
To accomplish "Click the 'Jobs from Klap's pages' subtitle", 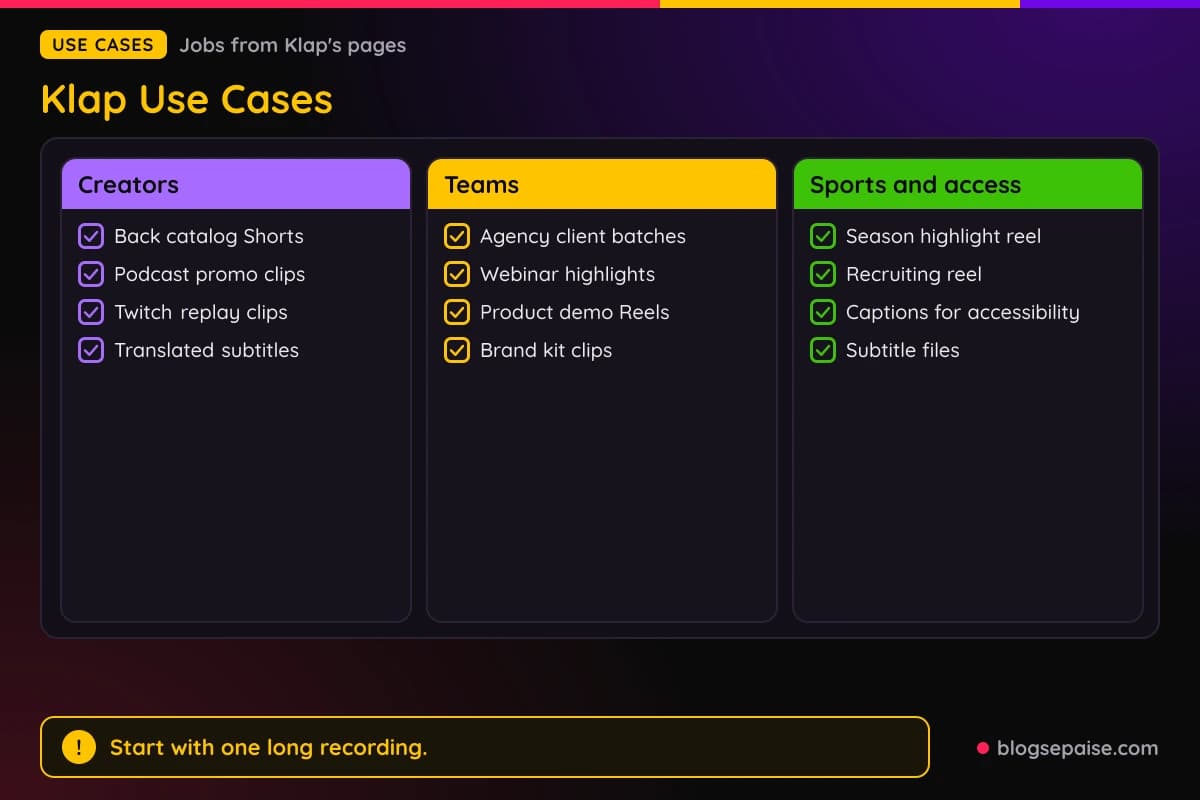I will pos(293,46).
